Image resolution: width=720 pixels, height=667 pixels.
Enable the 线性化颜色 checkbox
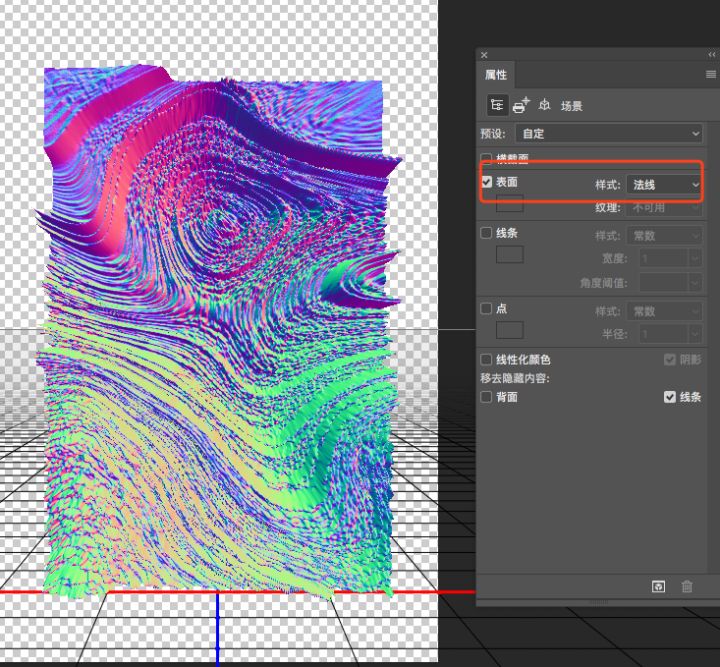[487, 359]
